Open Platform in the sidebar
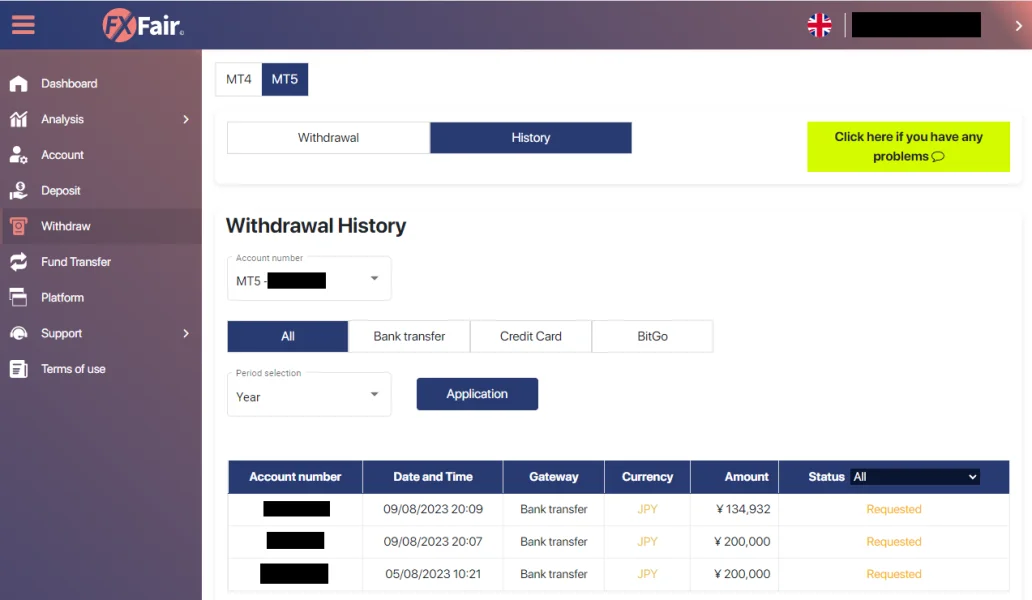Image resolution: width=1032 pixels, height=600 pixels. click(x=63, y=297)
